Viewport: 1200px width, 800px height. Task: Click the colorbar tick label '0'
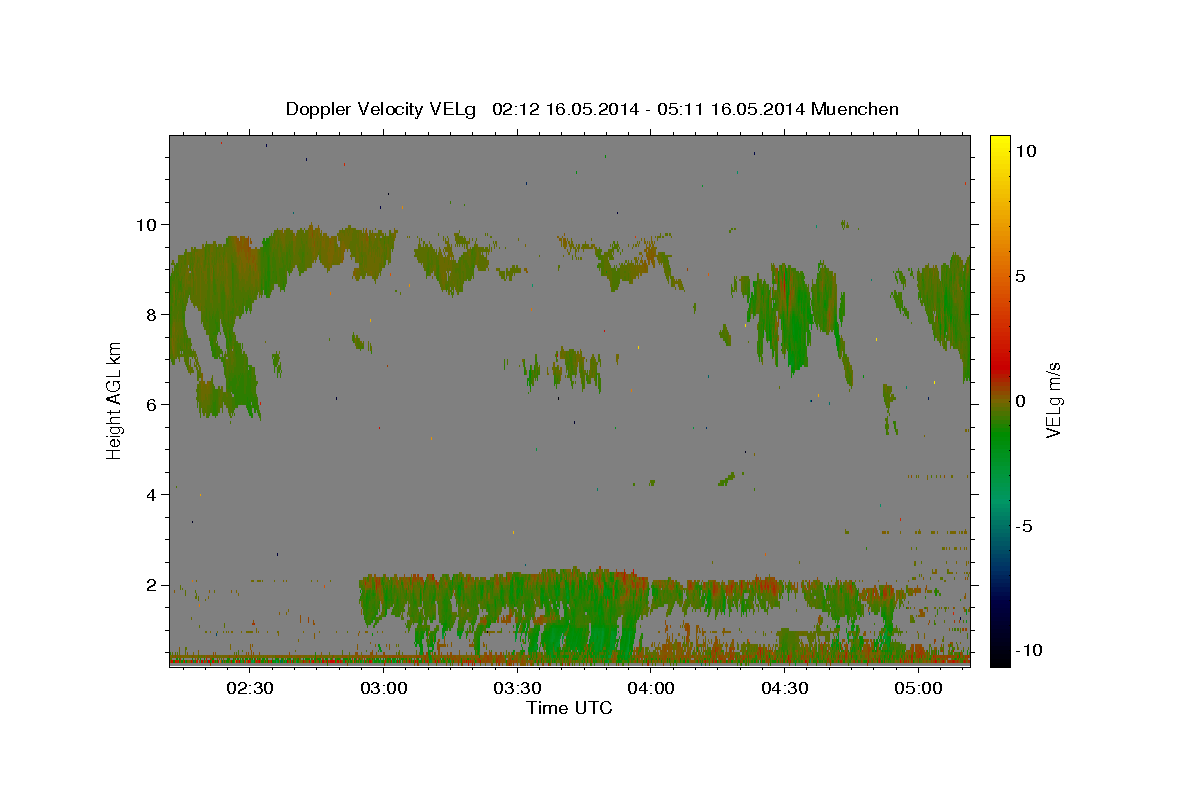pos(1020,401)
